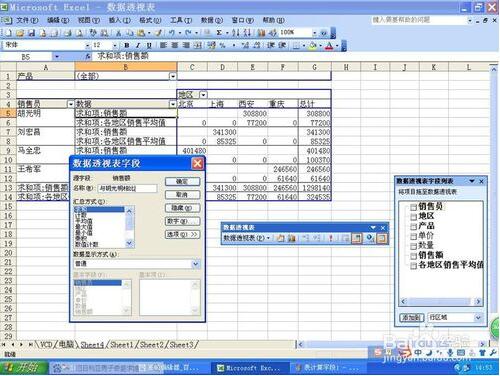
Task: Toggle Underline formatting
Action: coord(149,45)
